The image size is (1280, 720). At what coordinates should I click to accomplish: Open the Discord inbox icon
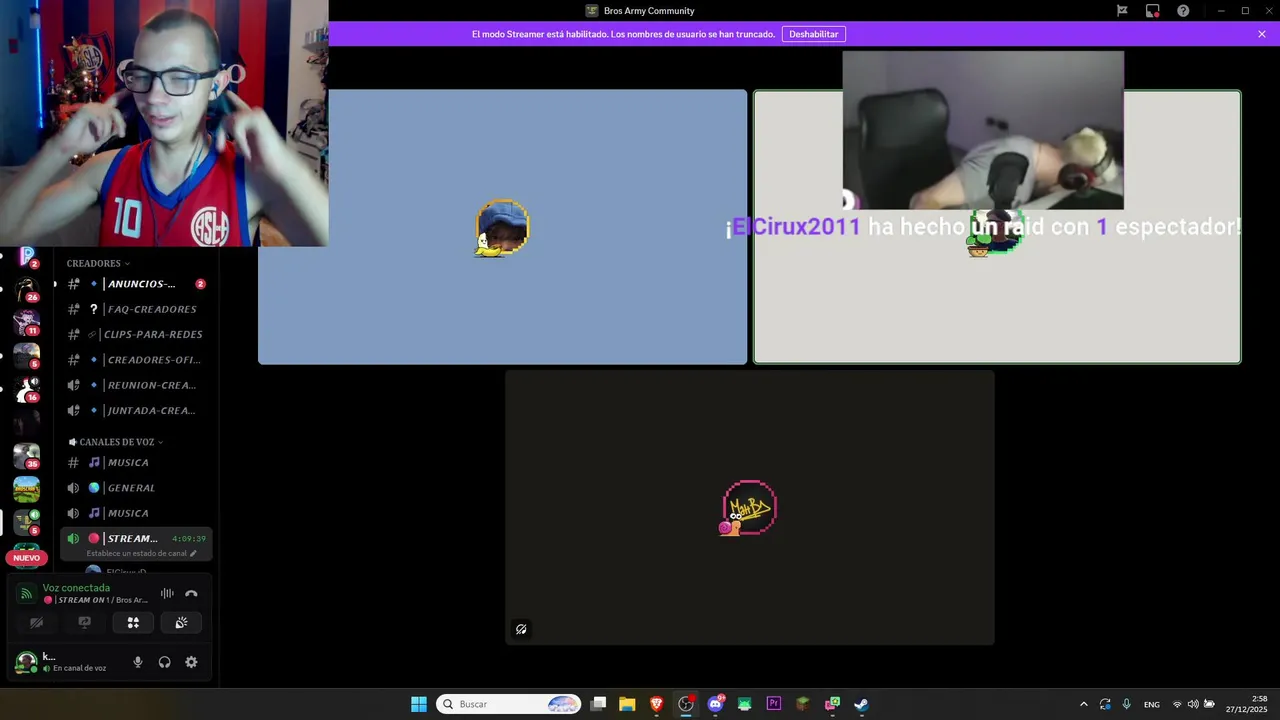coord(1152,11)
